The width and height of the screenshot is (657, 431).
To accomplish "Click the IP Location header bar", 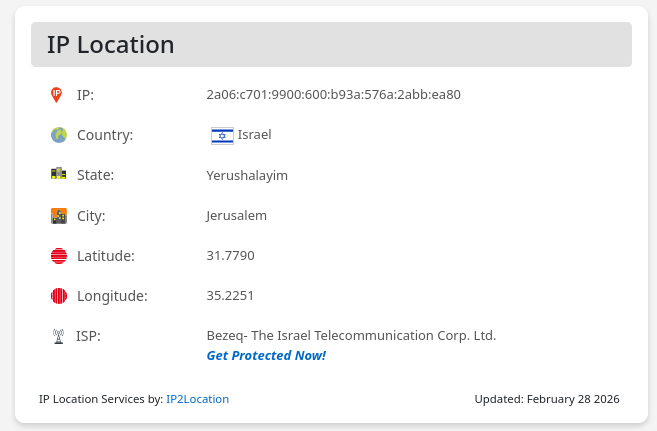I will click(331, 45).
